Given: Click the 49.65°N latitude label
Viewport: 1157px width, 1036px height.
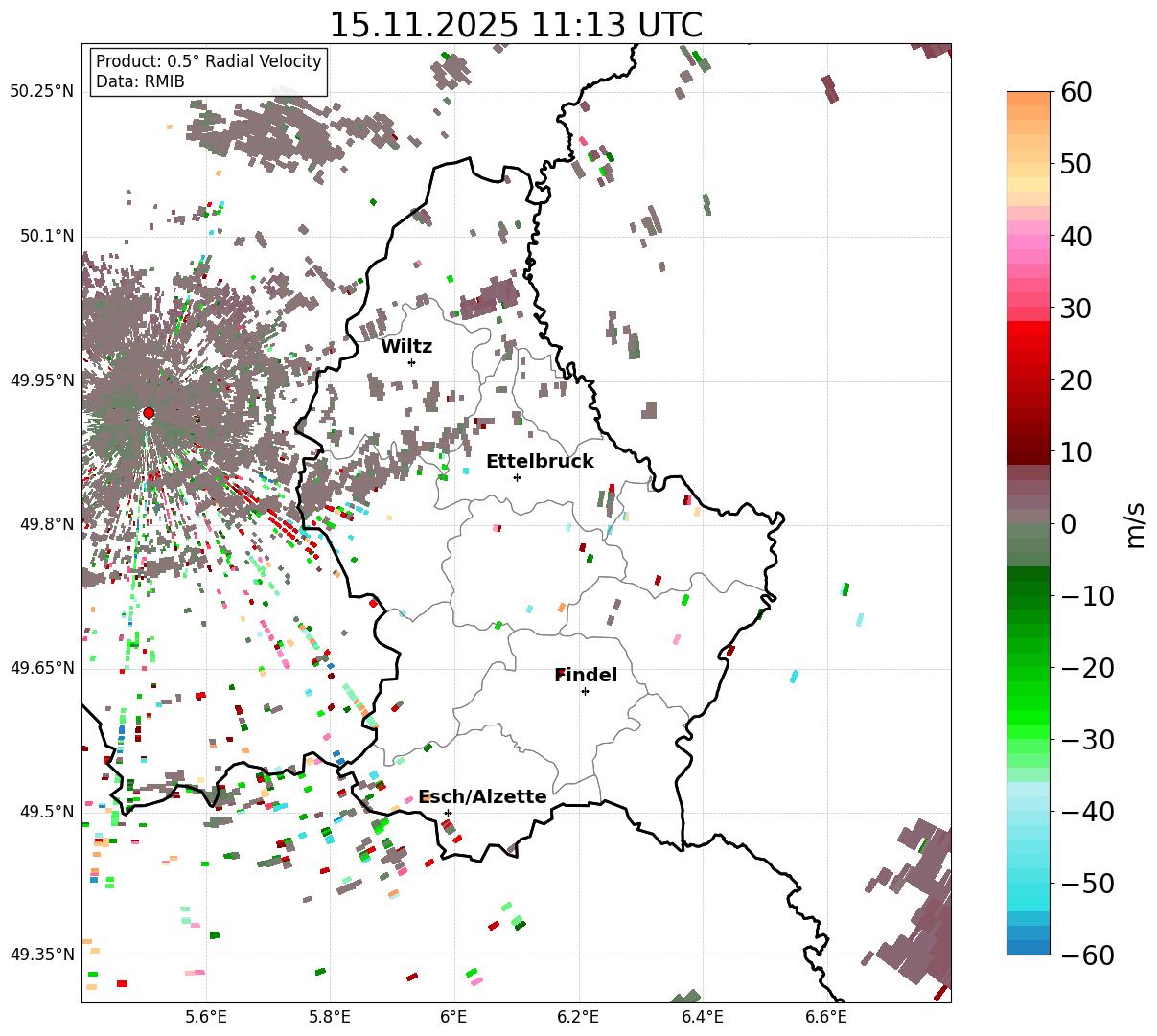Looking at the screenshot, I should coord(42,667).
